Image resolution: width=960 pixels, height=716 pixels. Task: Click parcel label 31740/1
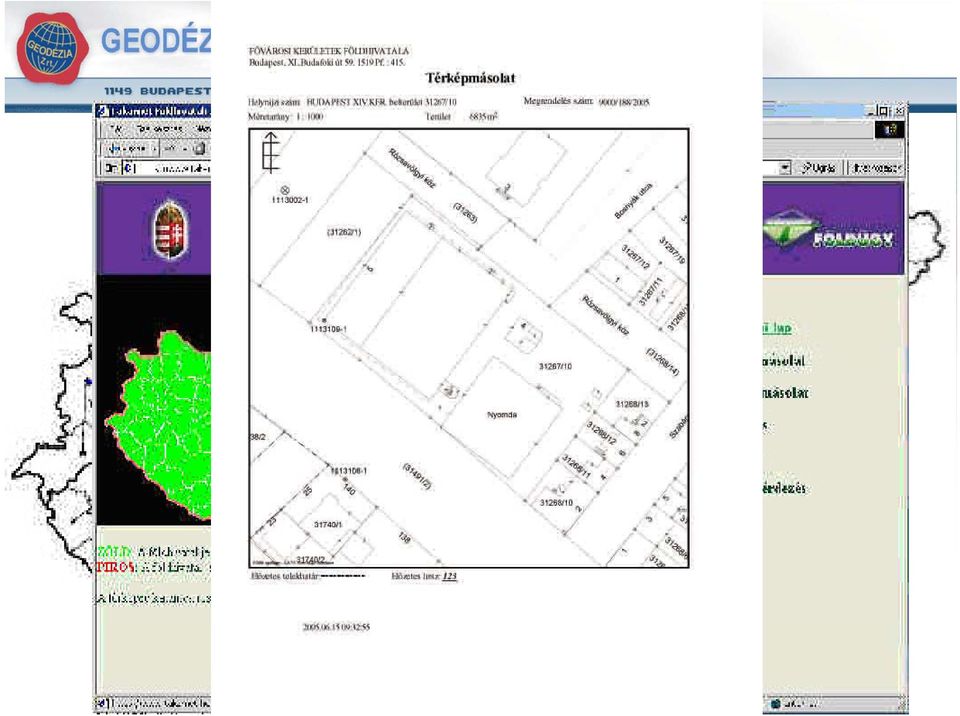tap(328, 525)
